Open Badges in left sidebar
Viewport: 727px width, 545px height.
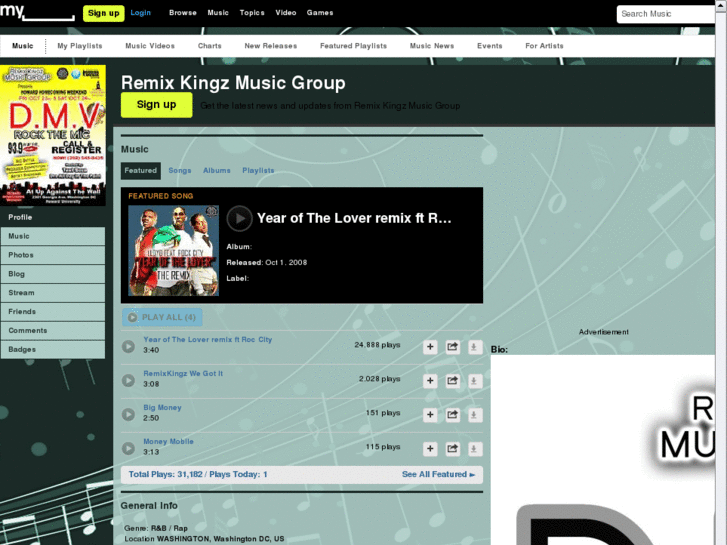[53, 350]
